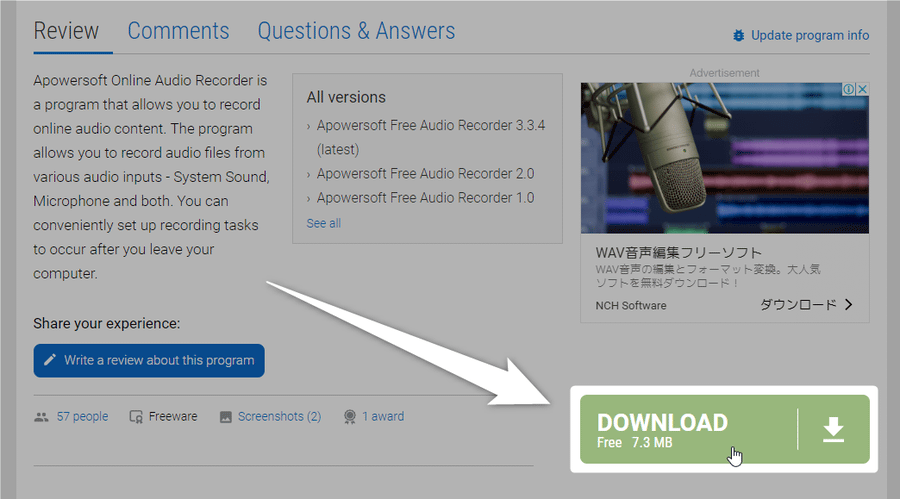Screen dimensions: 900x499
Task: Click the download arrow icon
Action: coord(833,430)
